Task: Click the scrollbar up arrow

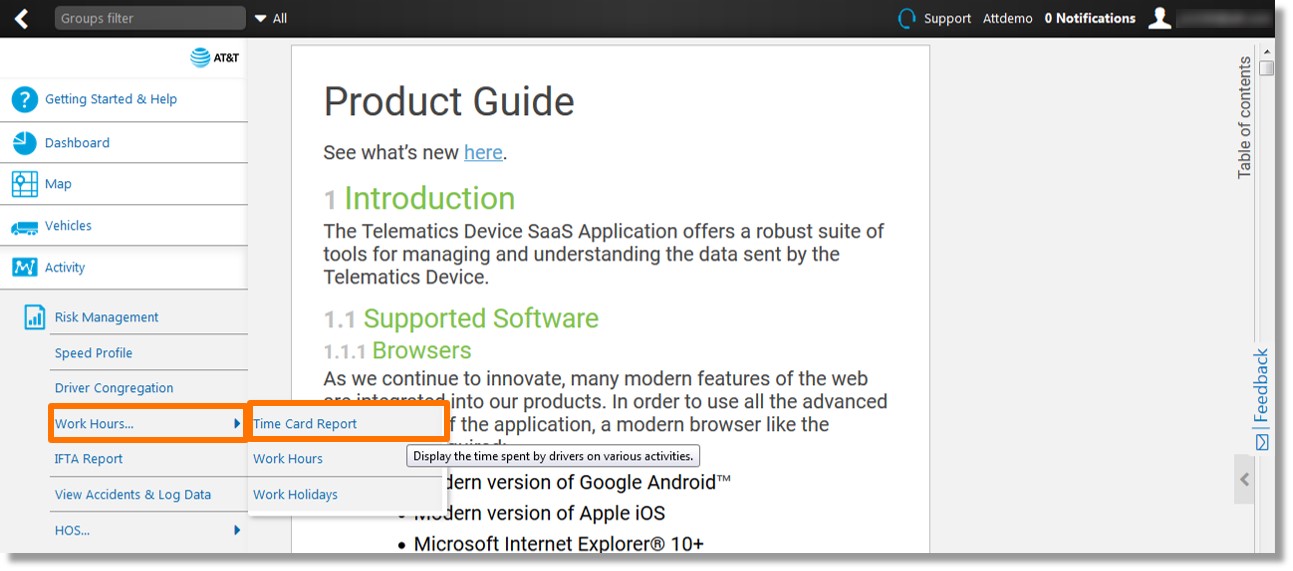Action: 1267,51
